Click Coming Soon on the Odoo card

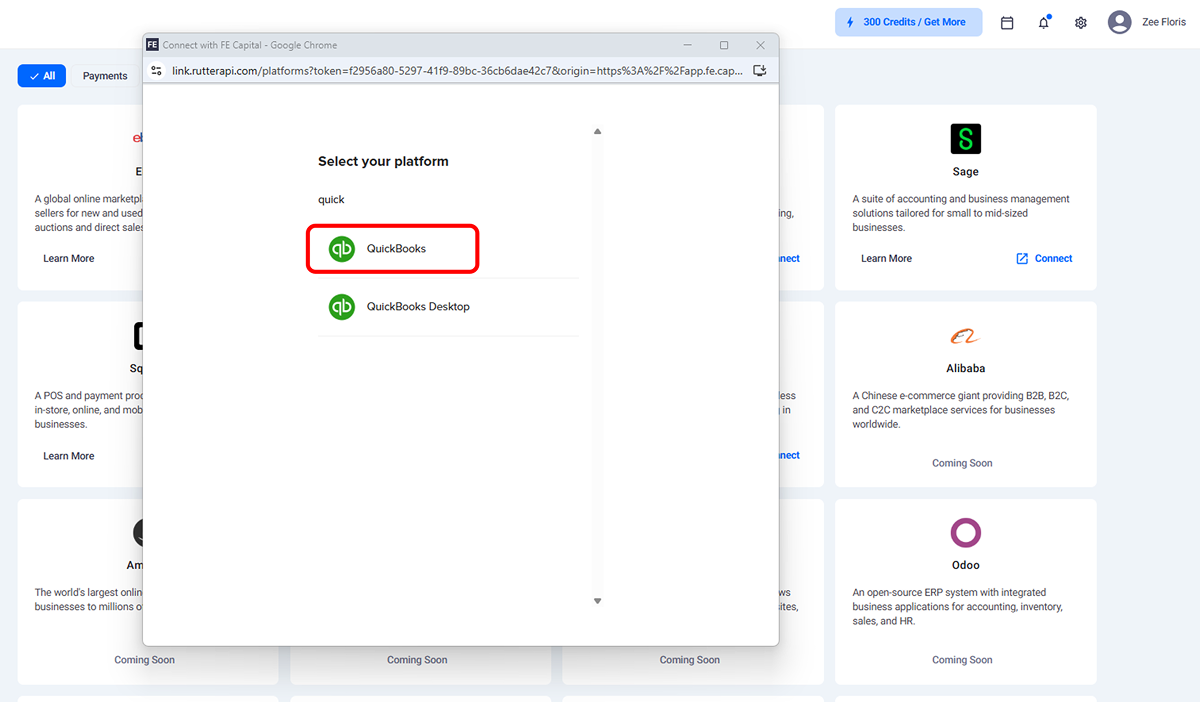pyautogui.click(x=963, y=660)
